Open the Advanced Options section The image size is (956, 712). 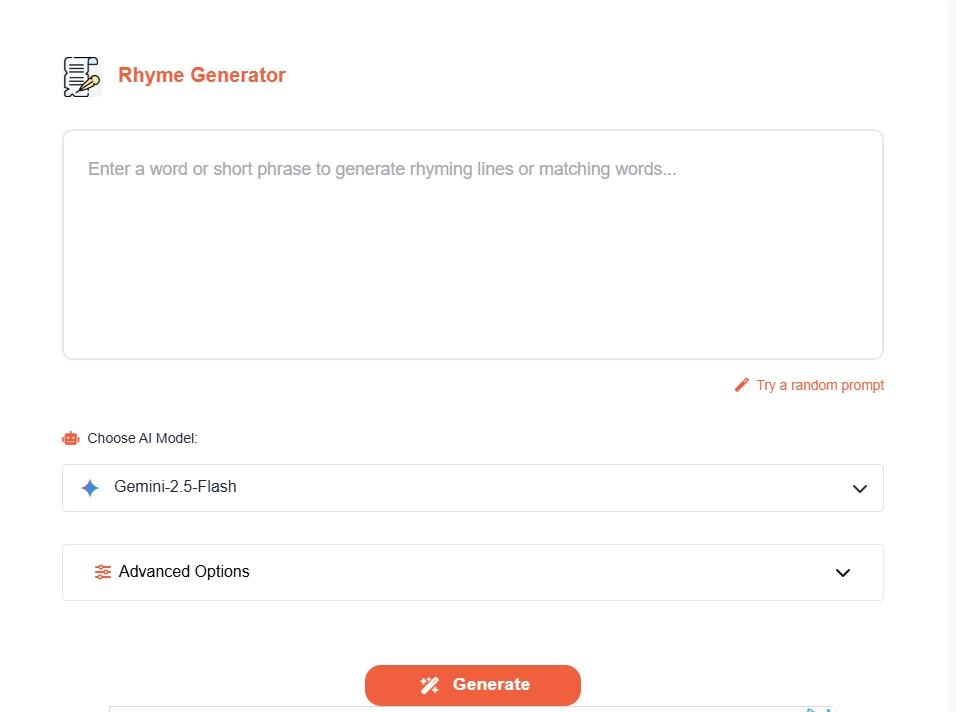tap(472, 572)
